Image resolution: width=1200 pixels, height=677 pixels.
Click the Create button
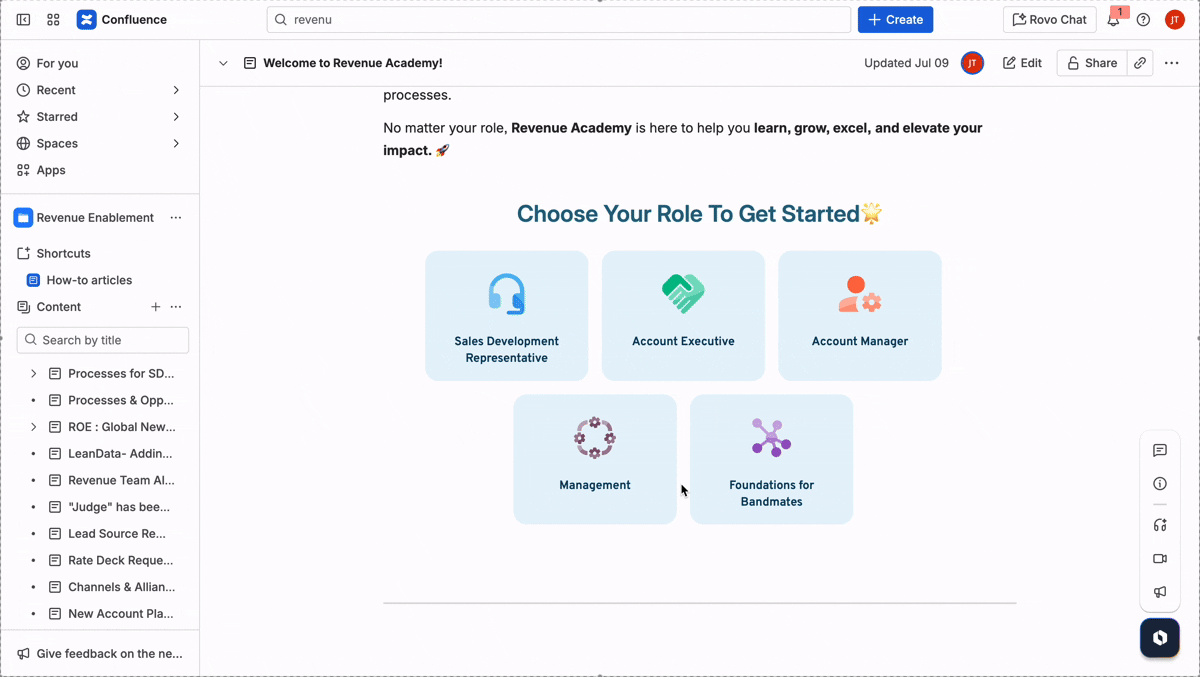click(895, 20)
